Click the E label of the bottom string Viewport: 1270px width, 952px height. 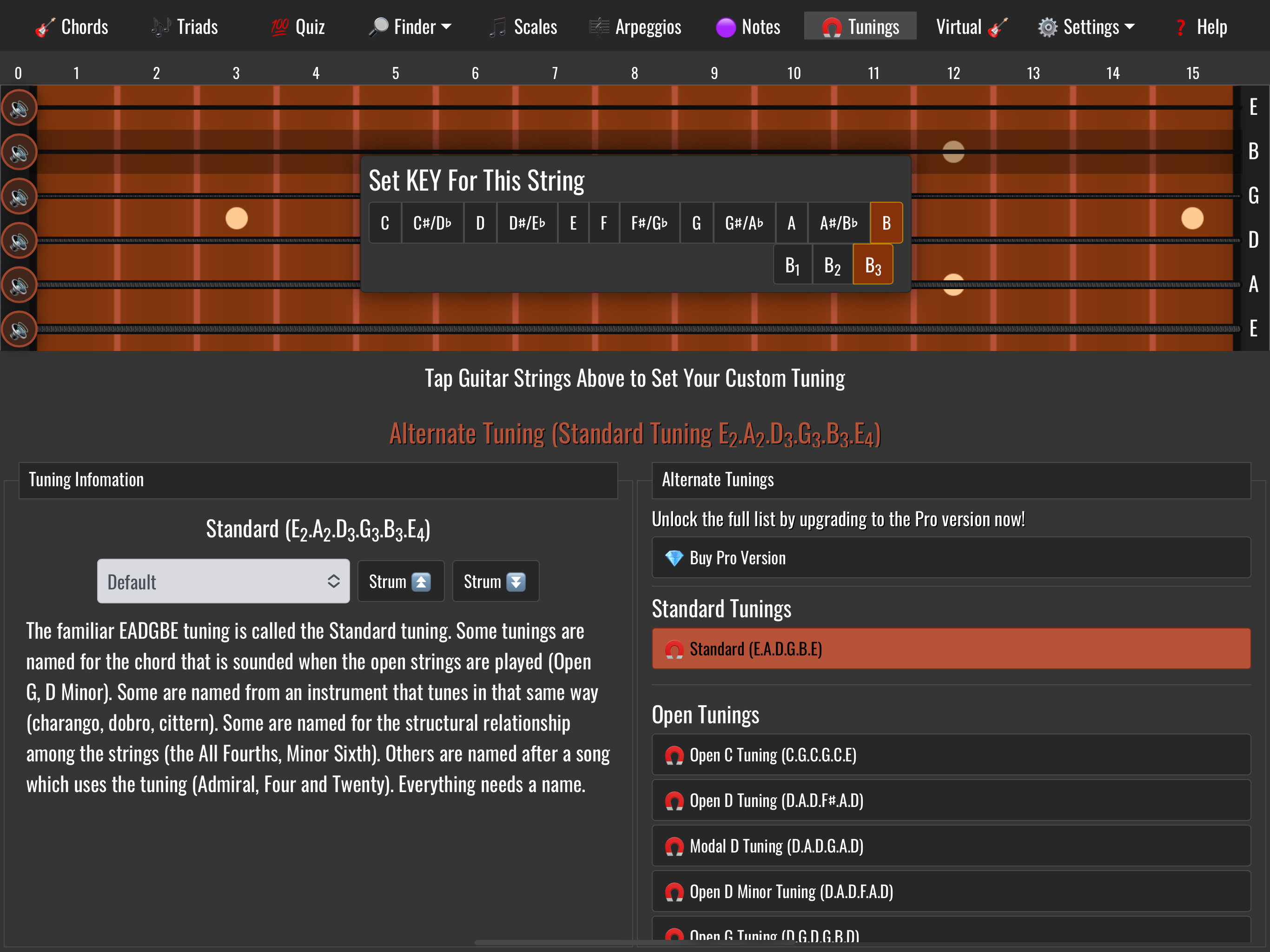[x=1253, y=329]
